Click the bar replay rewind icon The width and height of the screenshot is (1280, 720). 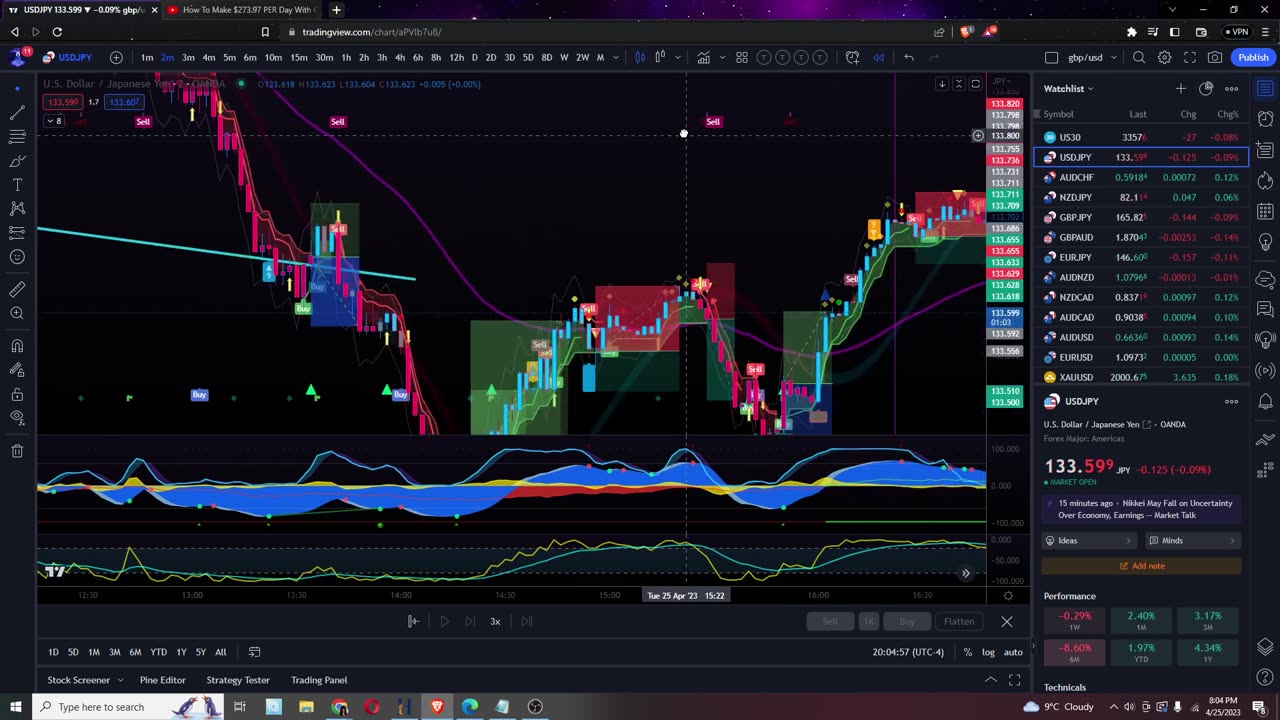[878, 57]
